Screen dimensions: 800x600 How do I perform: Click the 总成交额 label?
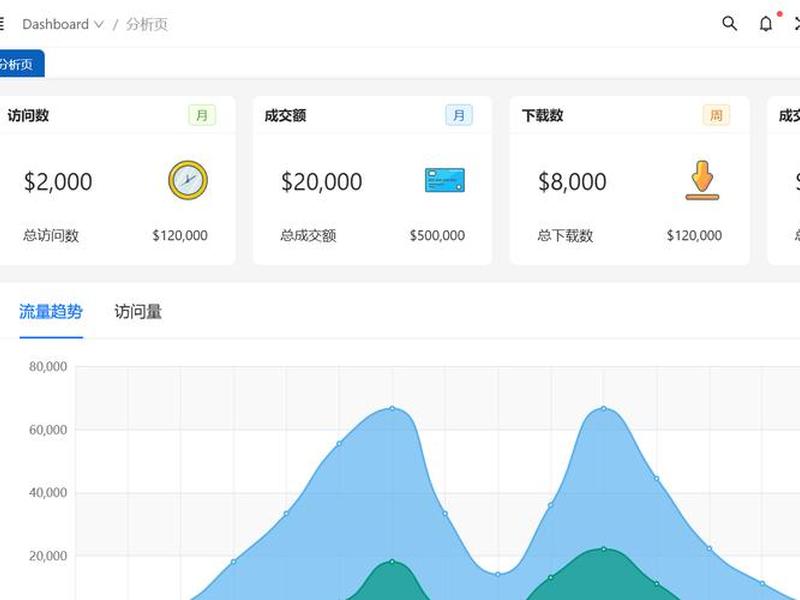[308, 235]
